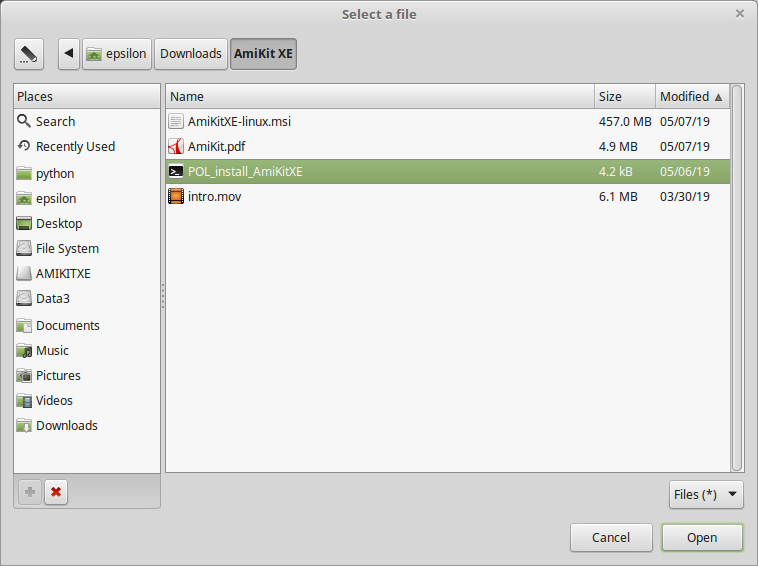Click the AMIKITXE removable drive icon
Image resolution: width=758 pixels, height=566 pixels.
(x=24, y=274)
